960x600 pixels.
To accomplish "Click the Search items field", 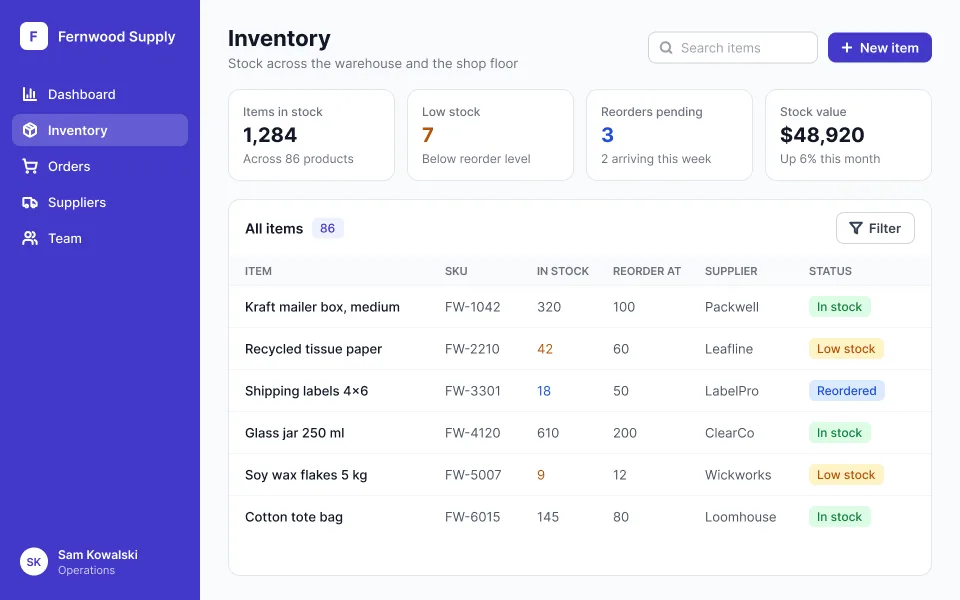I will (x=733, y=48).
